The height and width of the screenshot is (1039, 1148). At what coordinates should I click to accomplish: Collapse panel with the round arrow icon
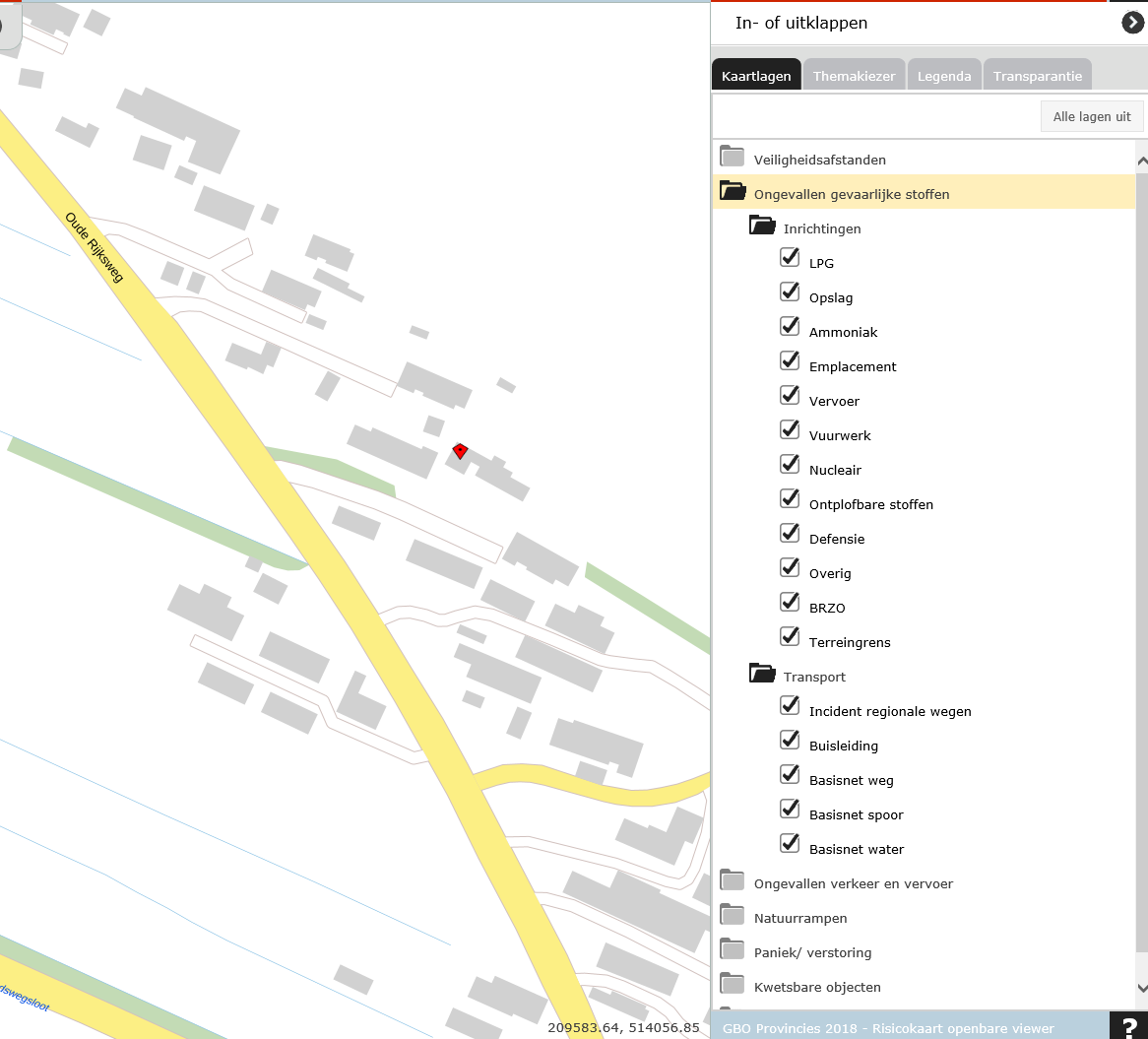(1132, 23)
